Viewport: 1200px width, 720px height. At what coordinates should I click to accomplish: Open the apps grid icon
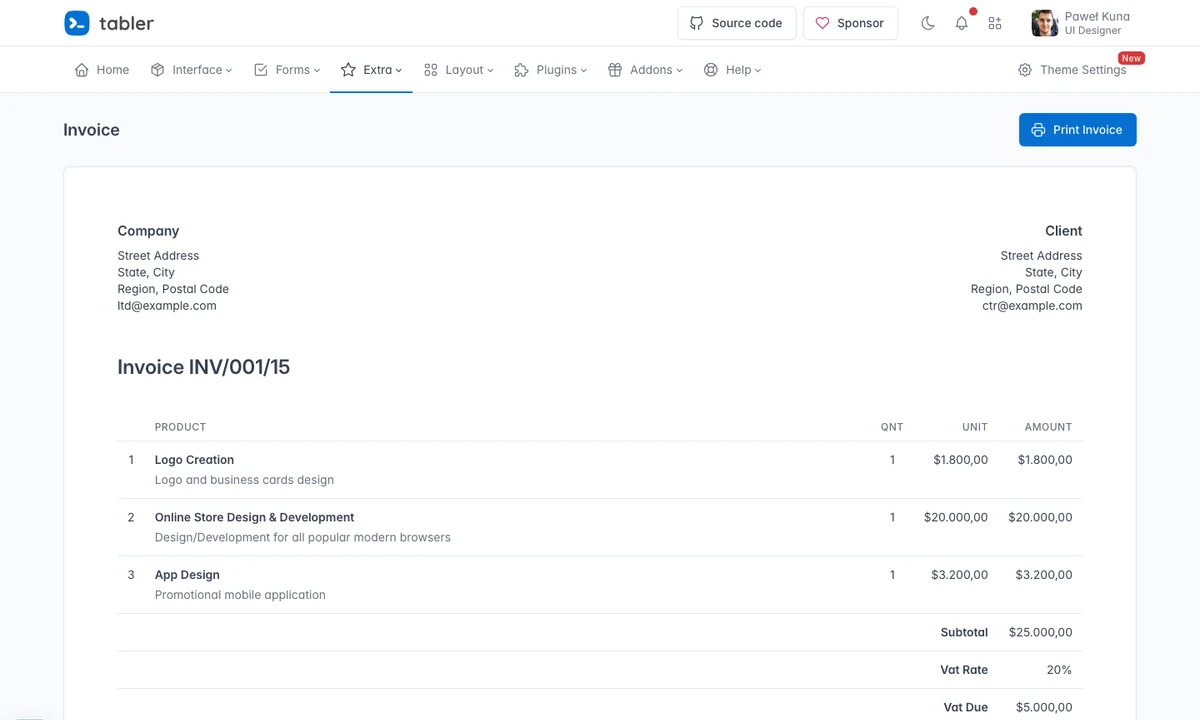995,23
